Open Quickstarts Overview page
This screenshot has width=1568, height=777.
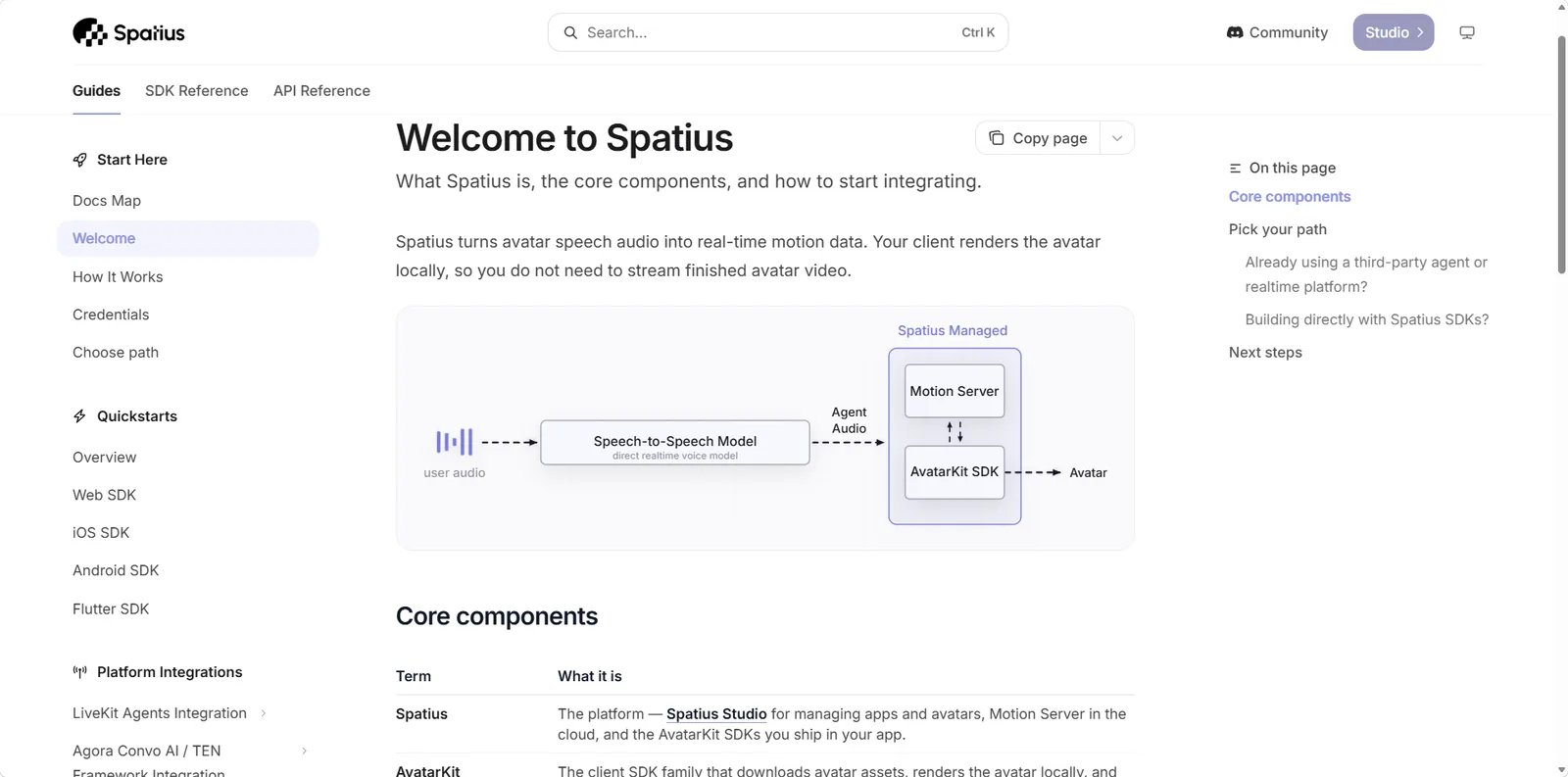tap(105, 458)
